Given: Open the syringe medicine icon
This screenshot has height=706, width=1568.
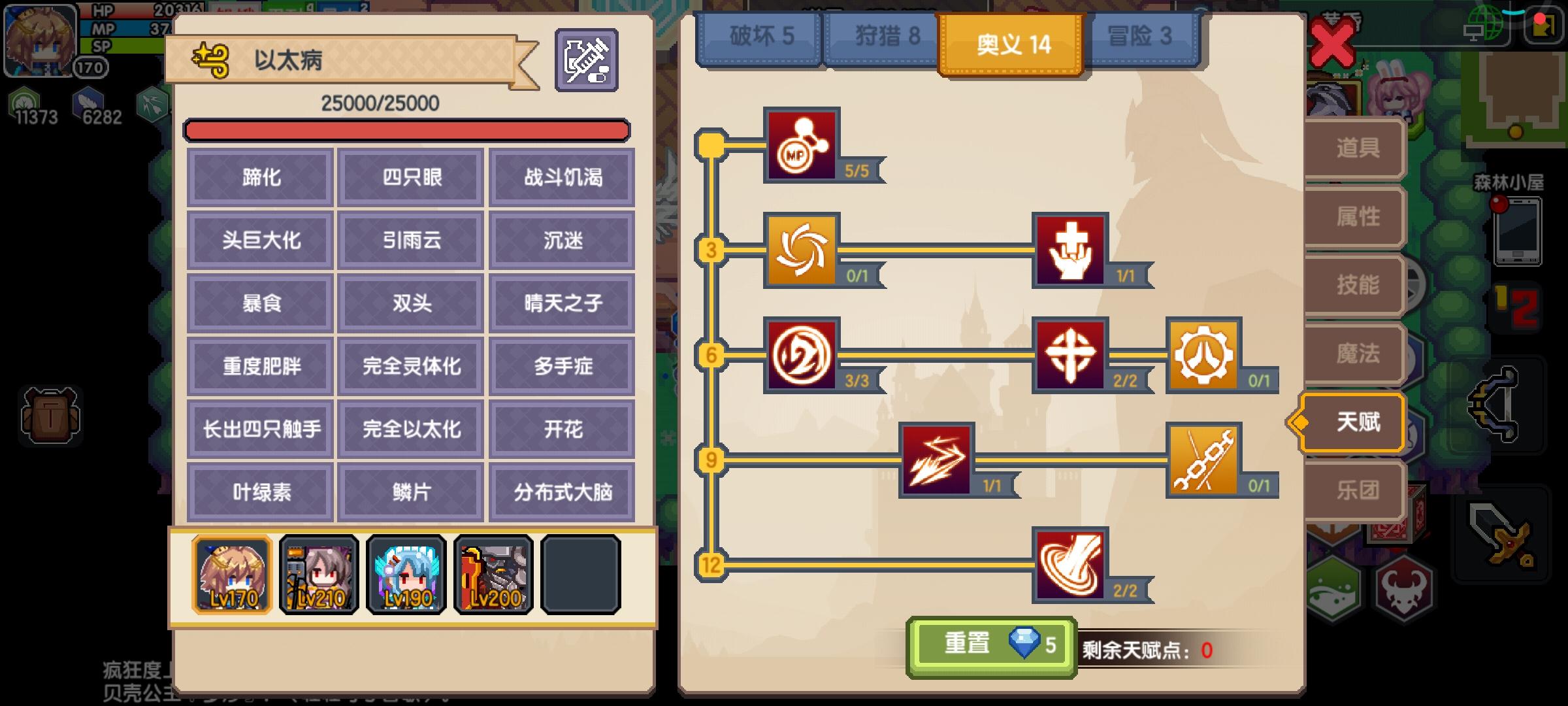Looking at the screenshot, I should point(586,60).
